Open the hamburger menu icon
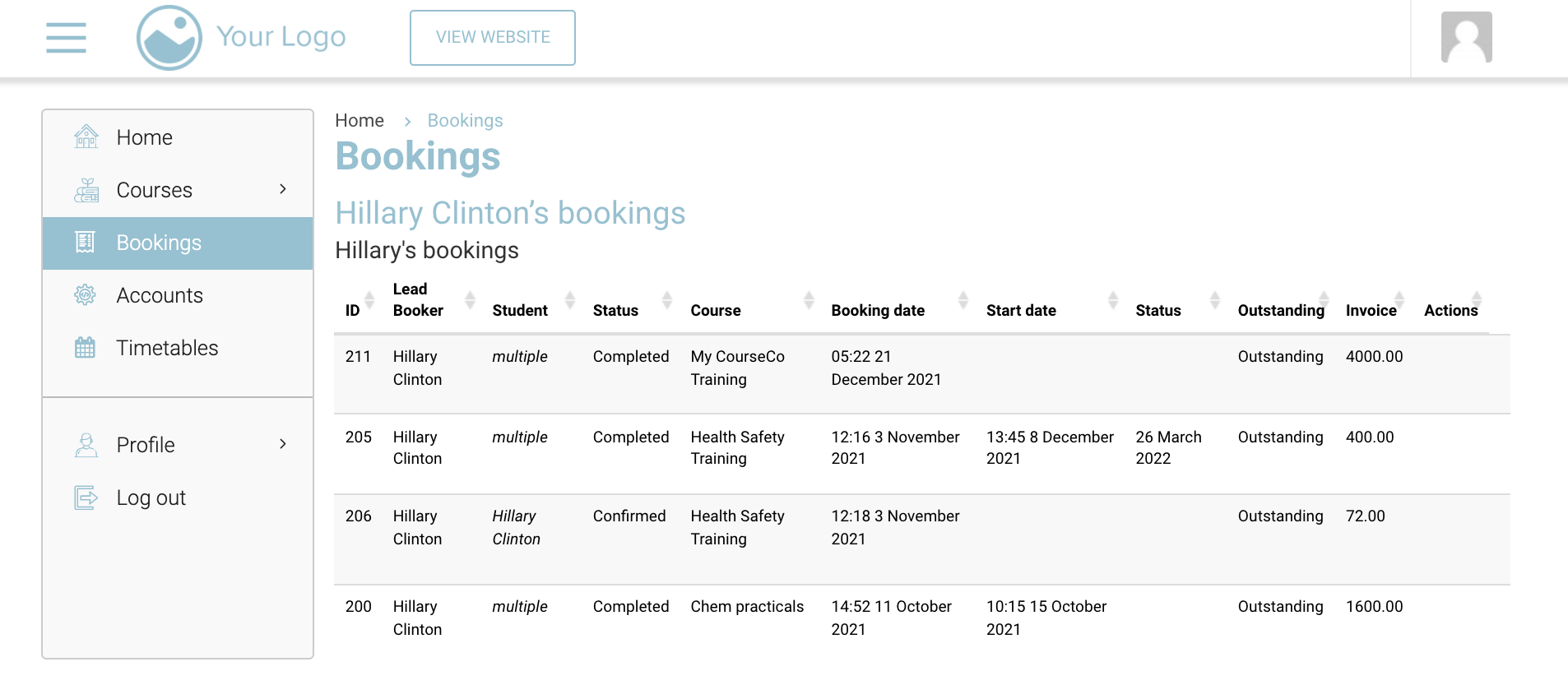Screen dimensions: 1568x685 click(66, 38)
